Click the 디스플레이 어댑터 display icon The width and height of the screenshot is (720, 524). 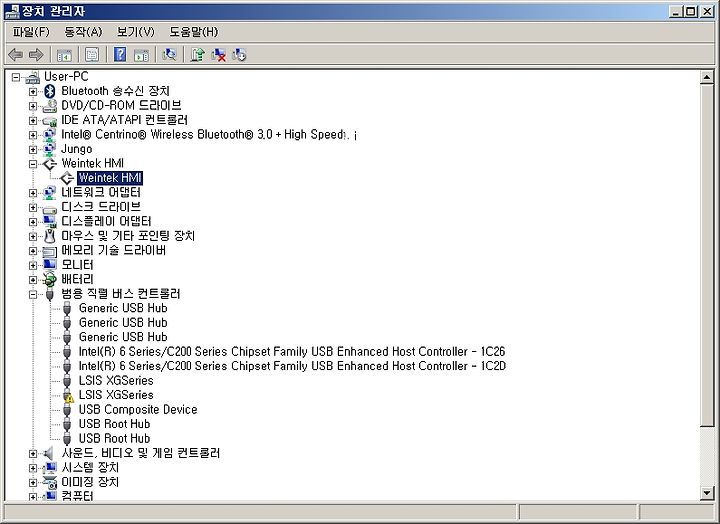pos(49,222)
